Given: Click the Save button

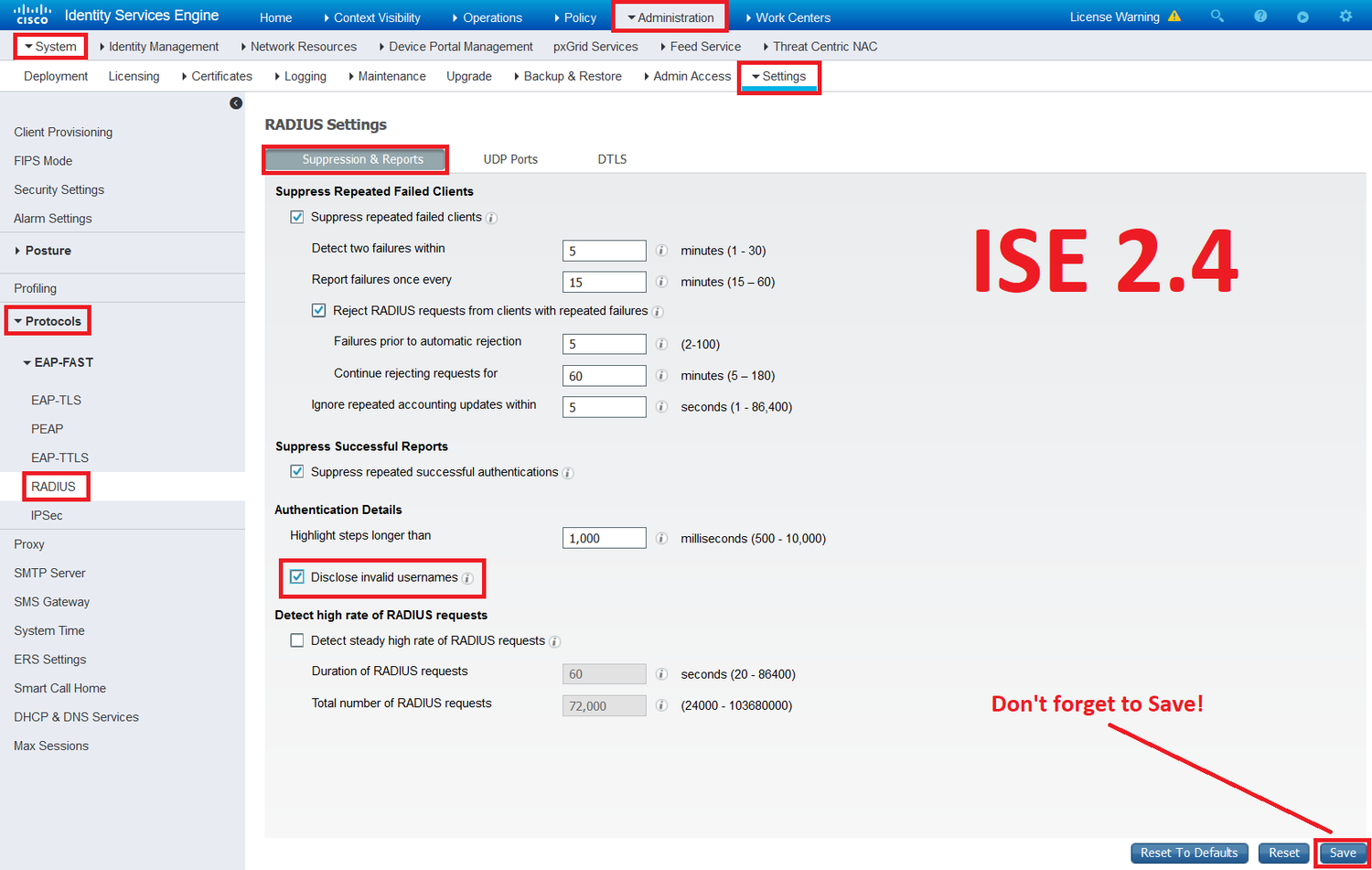Looking at the screenshot, I should pos(1342,852).
